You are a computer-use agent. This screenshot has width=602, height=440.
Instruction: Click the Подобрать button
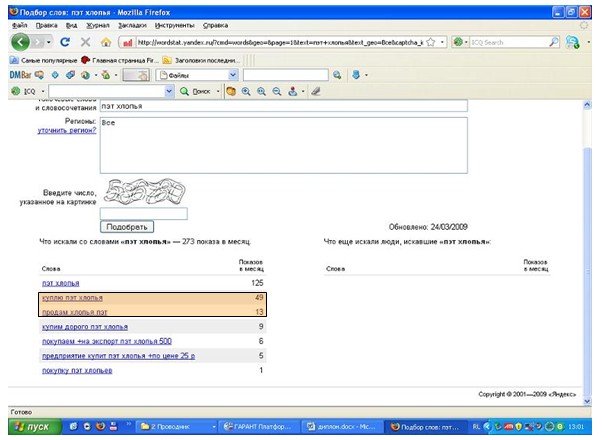127,227
